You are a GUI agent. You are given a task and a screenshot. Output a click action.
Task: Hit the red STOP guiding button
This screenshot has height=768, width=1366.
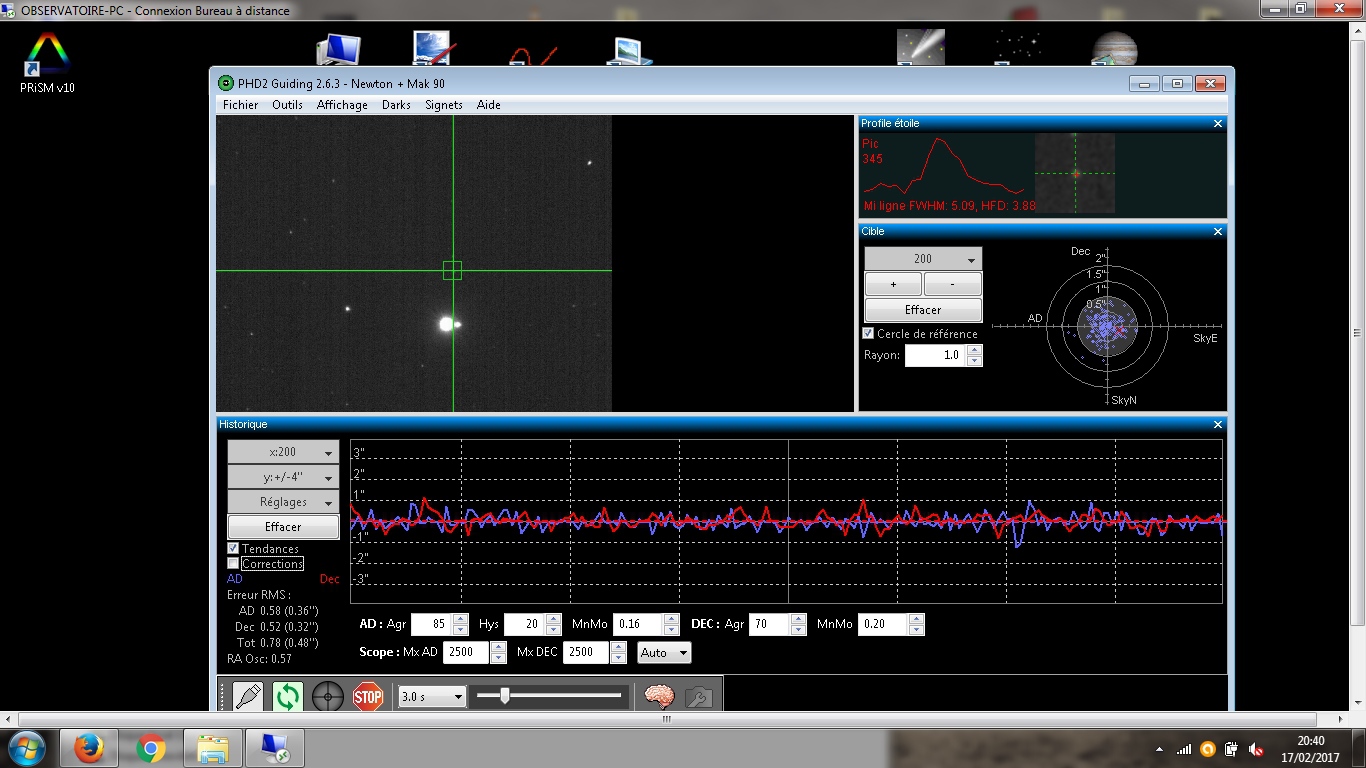[368, 696]
